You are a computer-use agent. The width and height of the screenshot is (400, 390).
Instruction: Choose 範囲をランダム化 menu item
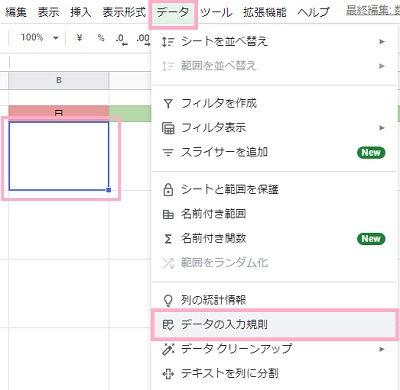(274, 263)
